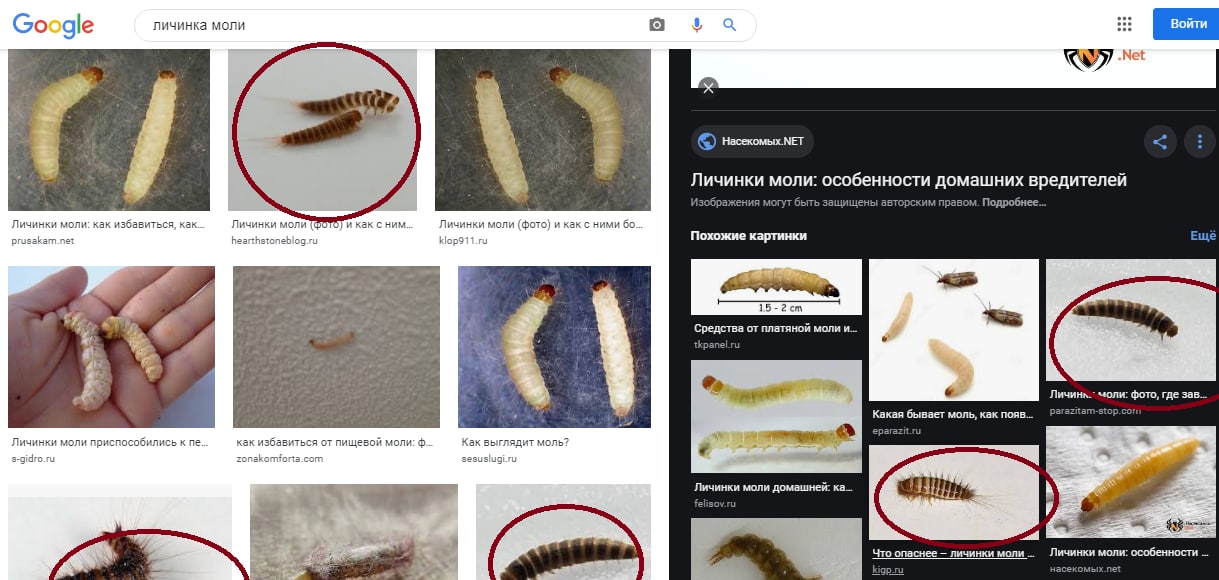The image size is (1219, 580).
Task: Open the parazitam-stop.com similar image
Action: click(x=1132, y=321)
